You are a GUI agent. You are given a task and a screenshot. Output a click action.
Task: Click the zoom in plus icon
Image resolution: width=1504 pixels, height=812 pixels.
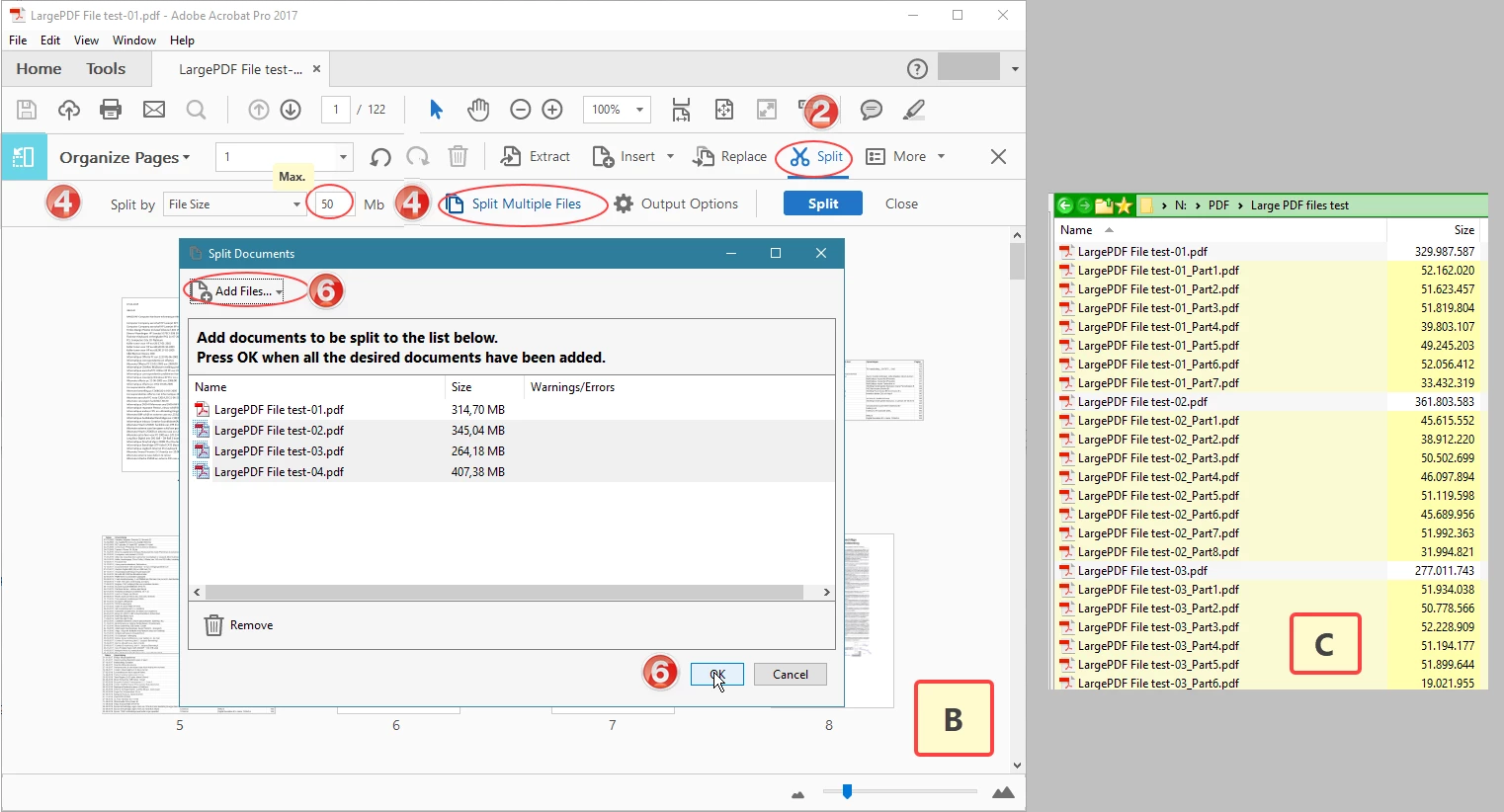click(x=552, y=110)
